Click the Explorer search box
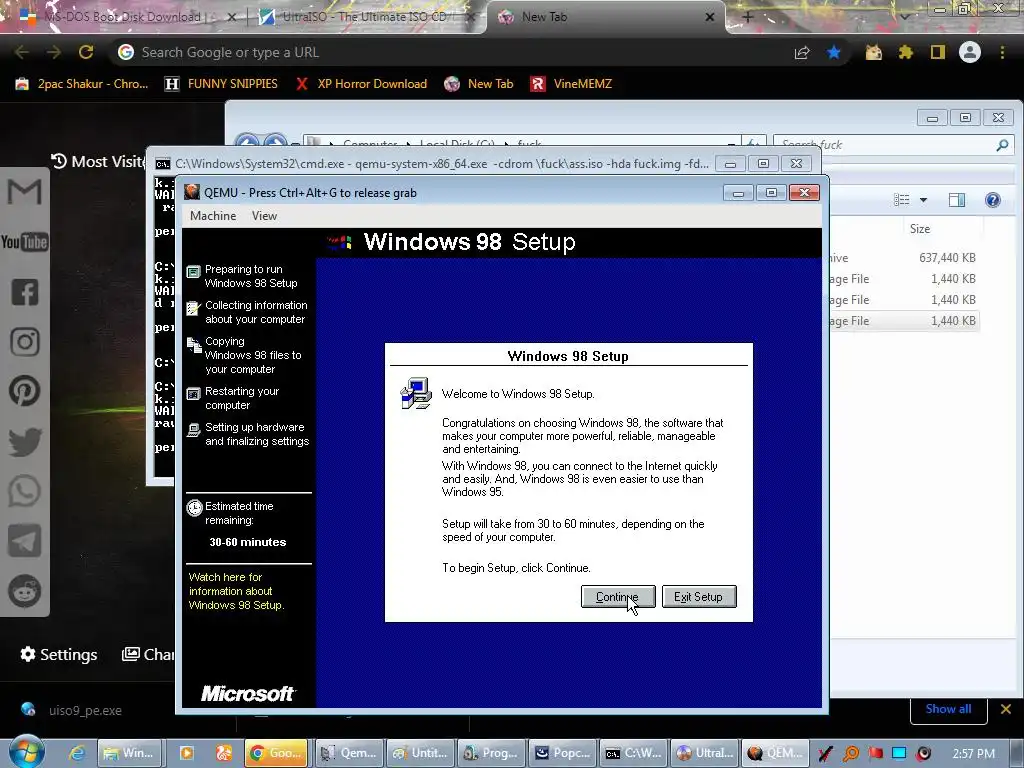 pos(893,145)
